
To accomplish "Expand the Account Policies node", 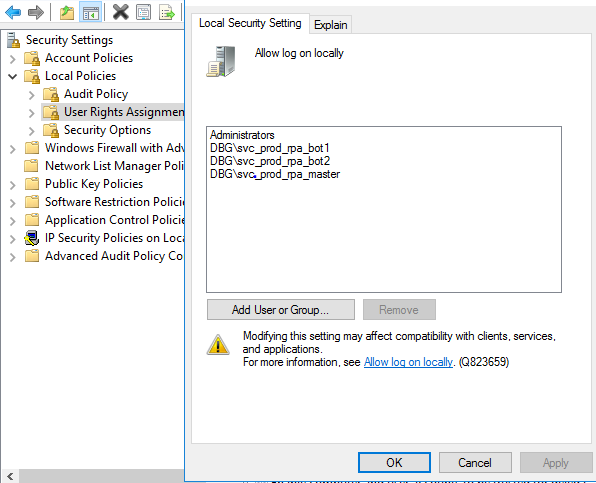I will pyautogui.click(x=13, y=59).
